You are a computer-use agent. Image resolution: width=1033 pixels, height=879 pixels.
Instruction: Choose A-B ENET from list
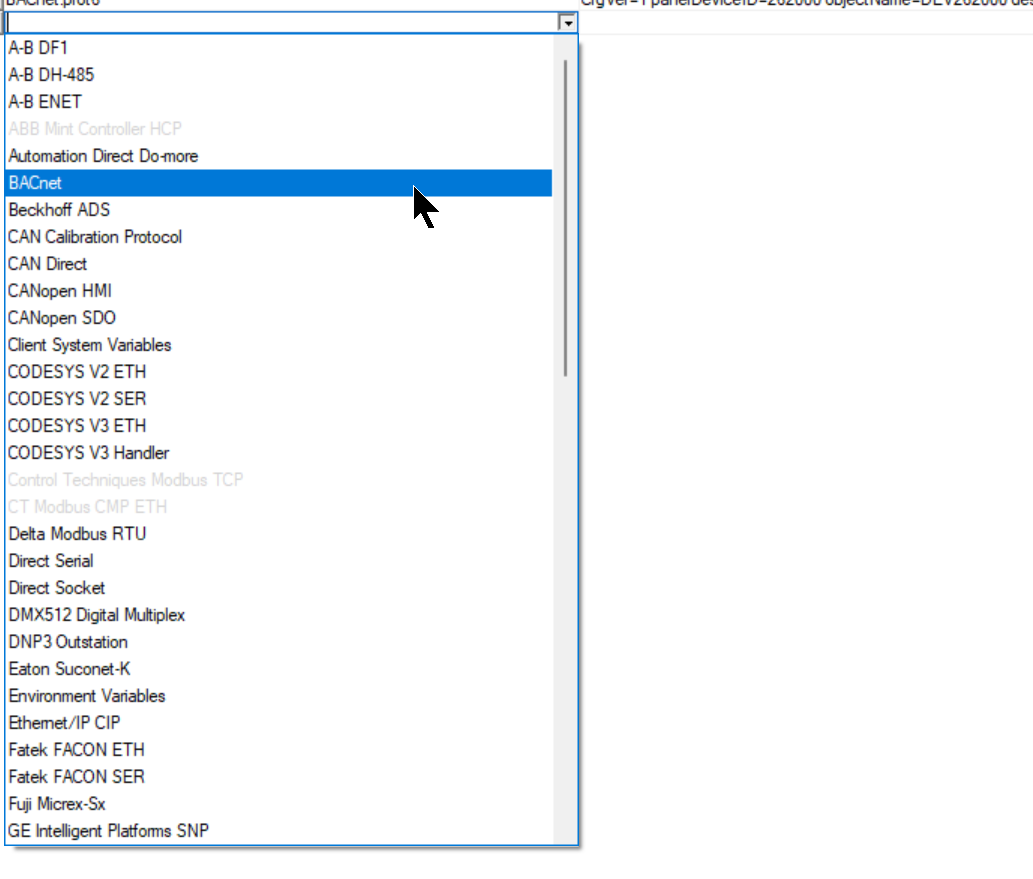(x=279, y=101)
